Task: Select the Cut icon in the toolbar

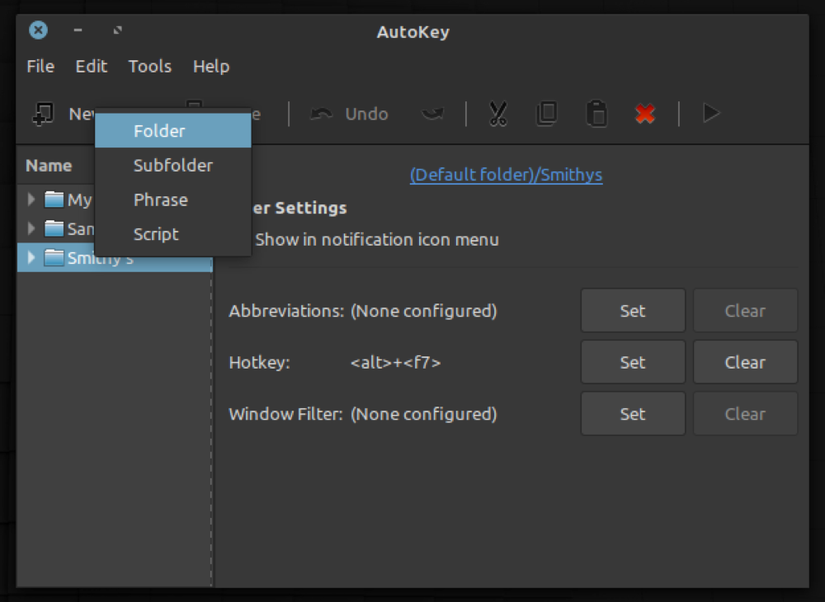Action: pyautogui.click(x=497, y=113)
